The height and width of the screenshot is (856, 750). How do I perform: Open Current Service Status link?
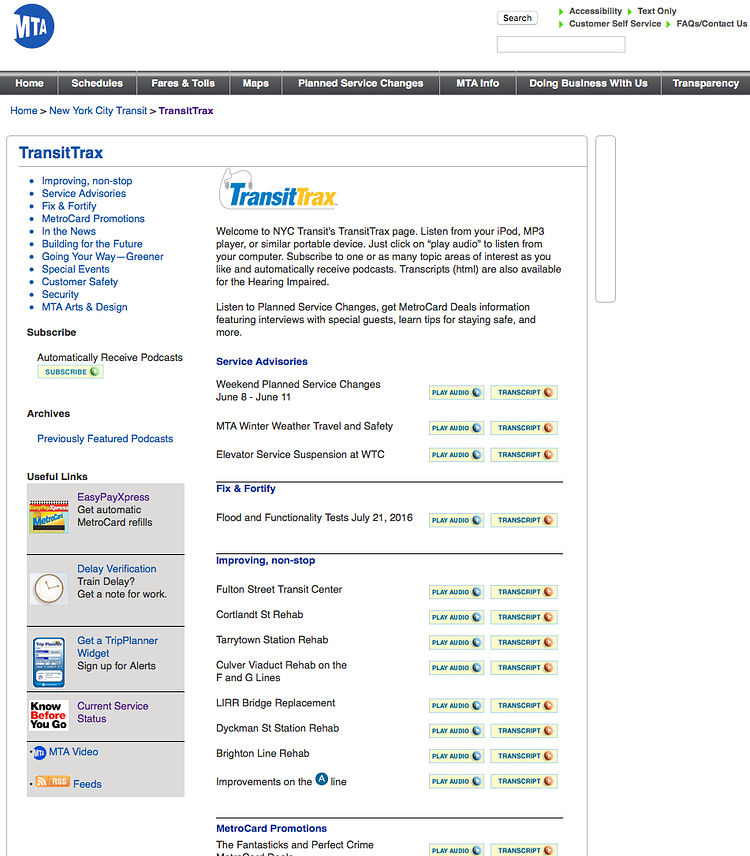(112, 712)
